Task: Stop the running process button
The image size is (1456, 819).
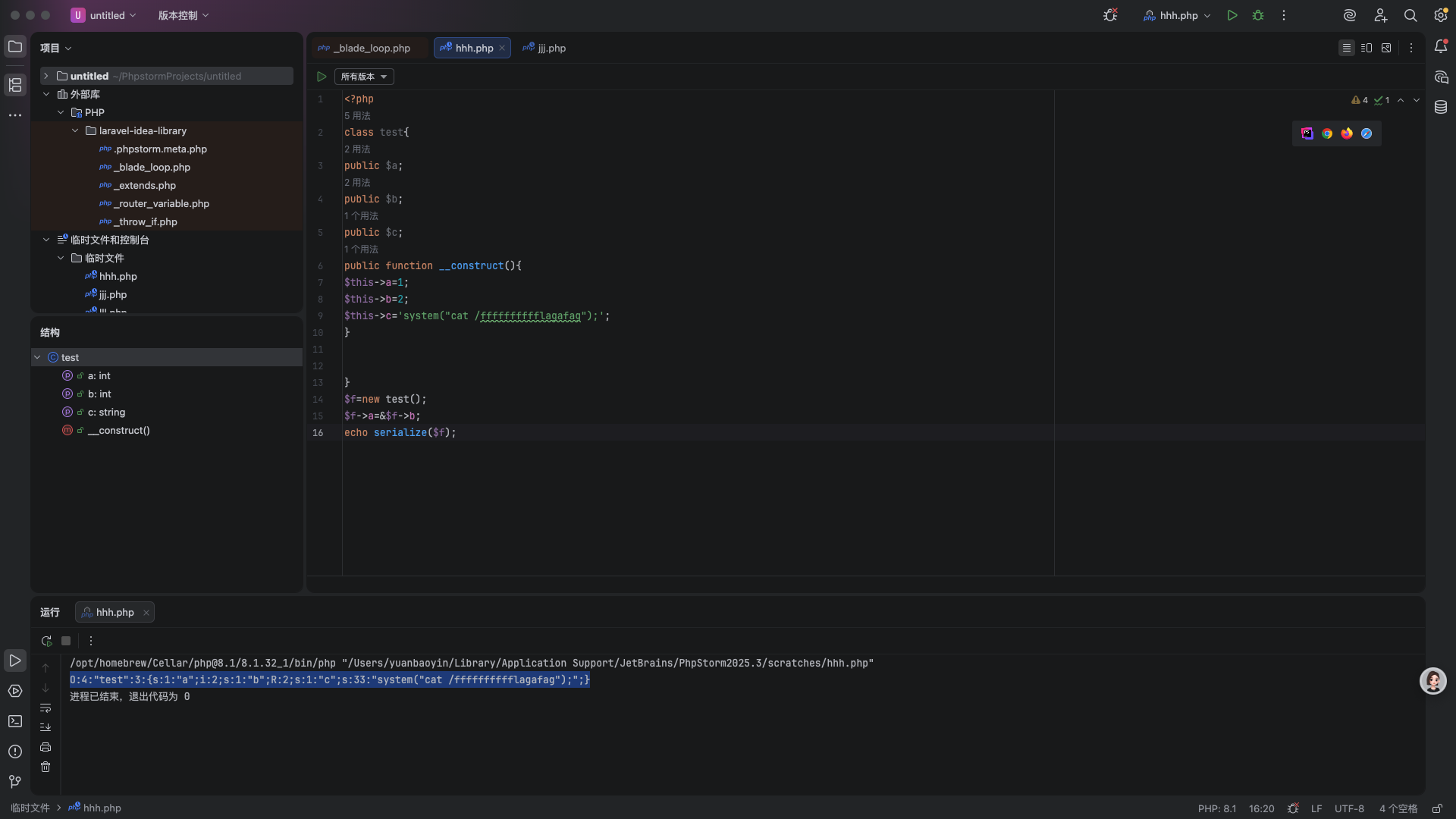Action: [x=66, y=641]
